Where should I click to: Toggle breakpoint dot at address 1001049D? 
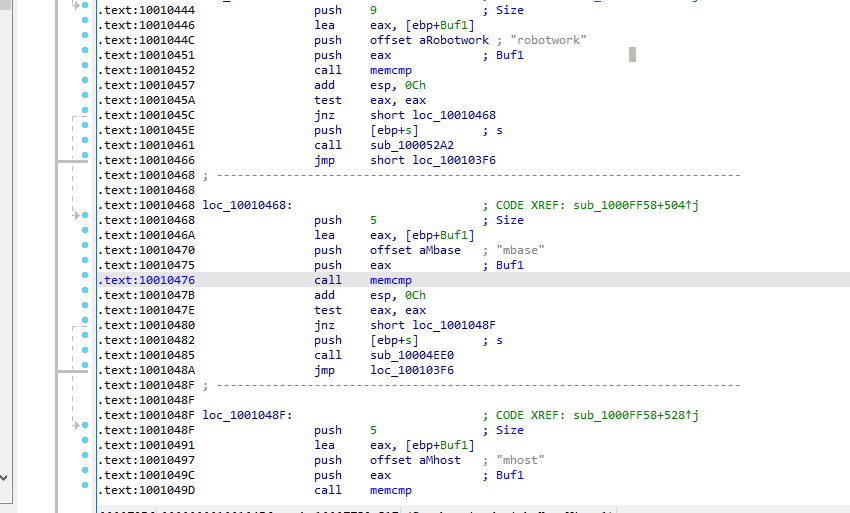tap(85, 490)
